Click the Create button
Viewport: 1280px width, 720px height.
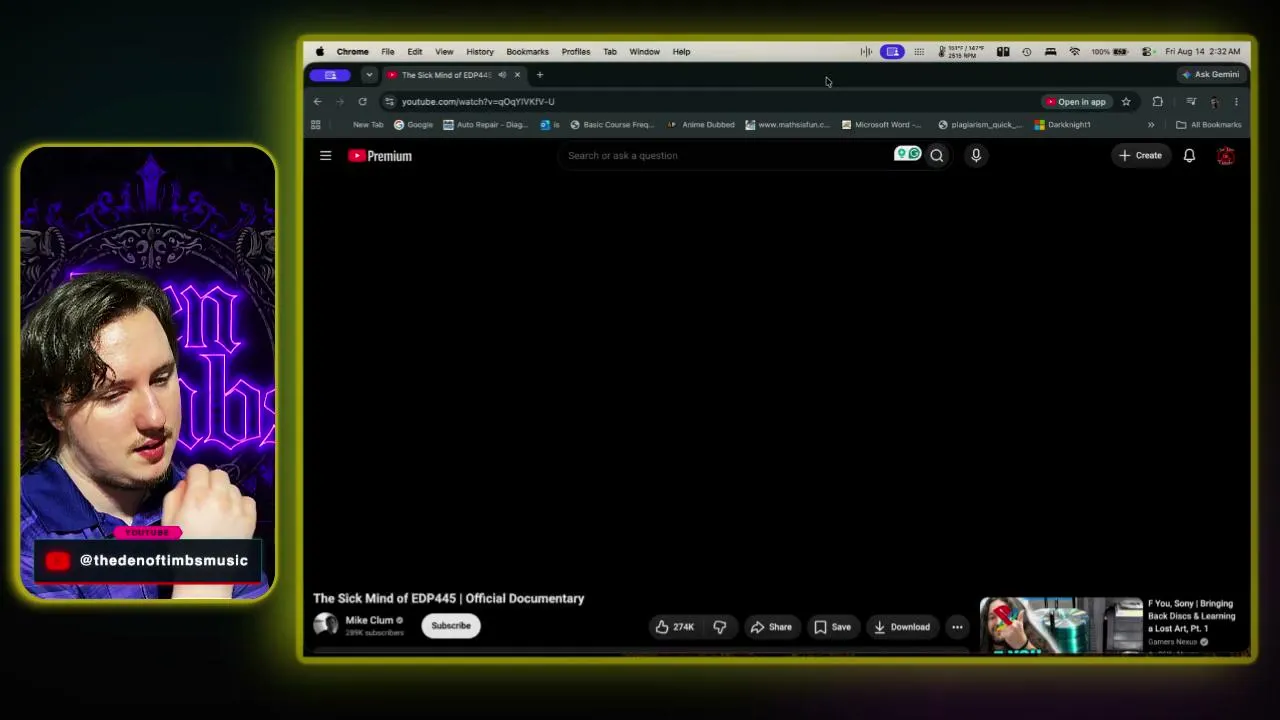[1140, 156]
